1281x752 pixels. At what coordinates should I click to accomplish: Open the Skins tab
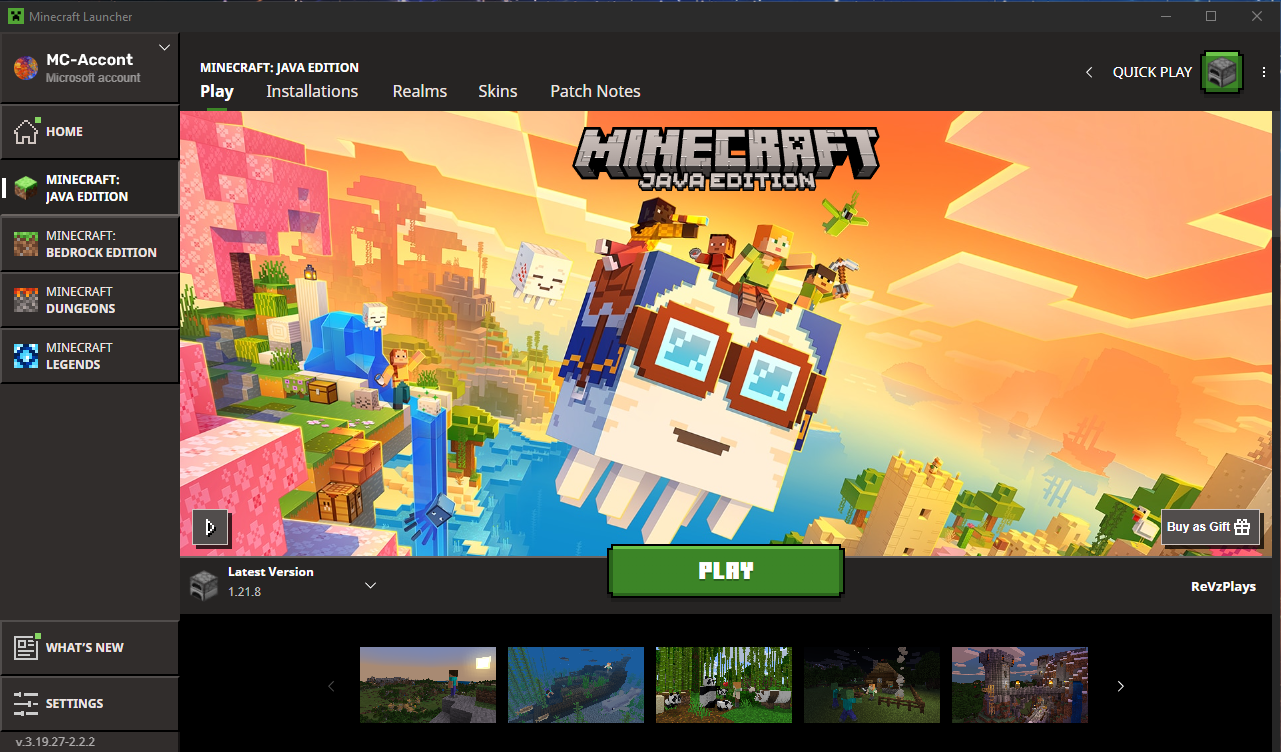tap(498, 91)
